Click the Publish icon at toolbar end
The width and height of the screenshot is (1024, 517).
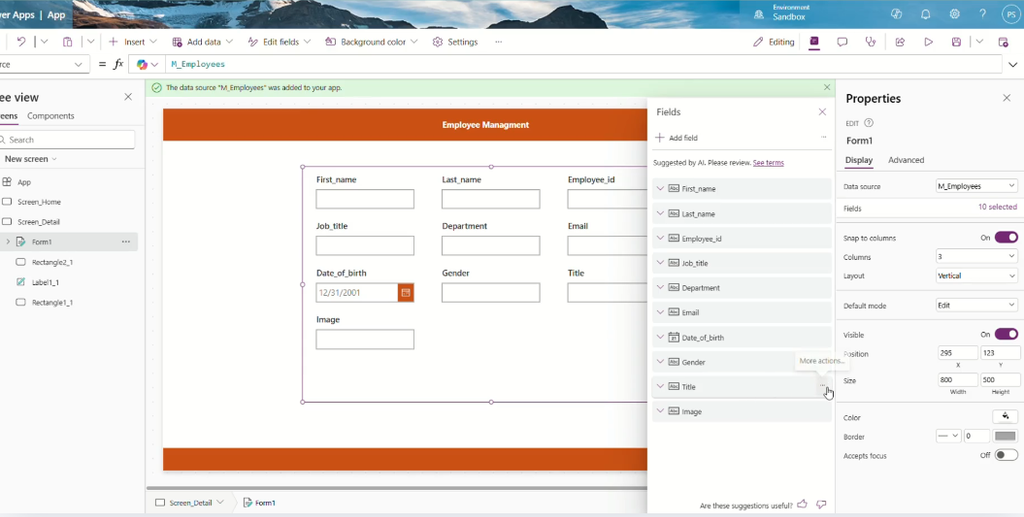[1004, 42]
